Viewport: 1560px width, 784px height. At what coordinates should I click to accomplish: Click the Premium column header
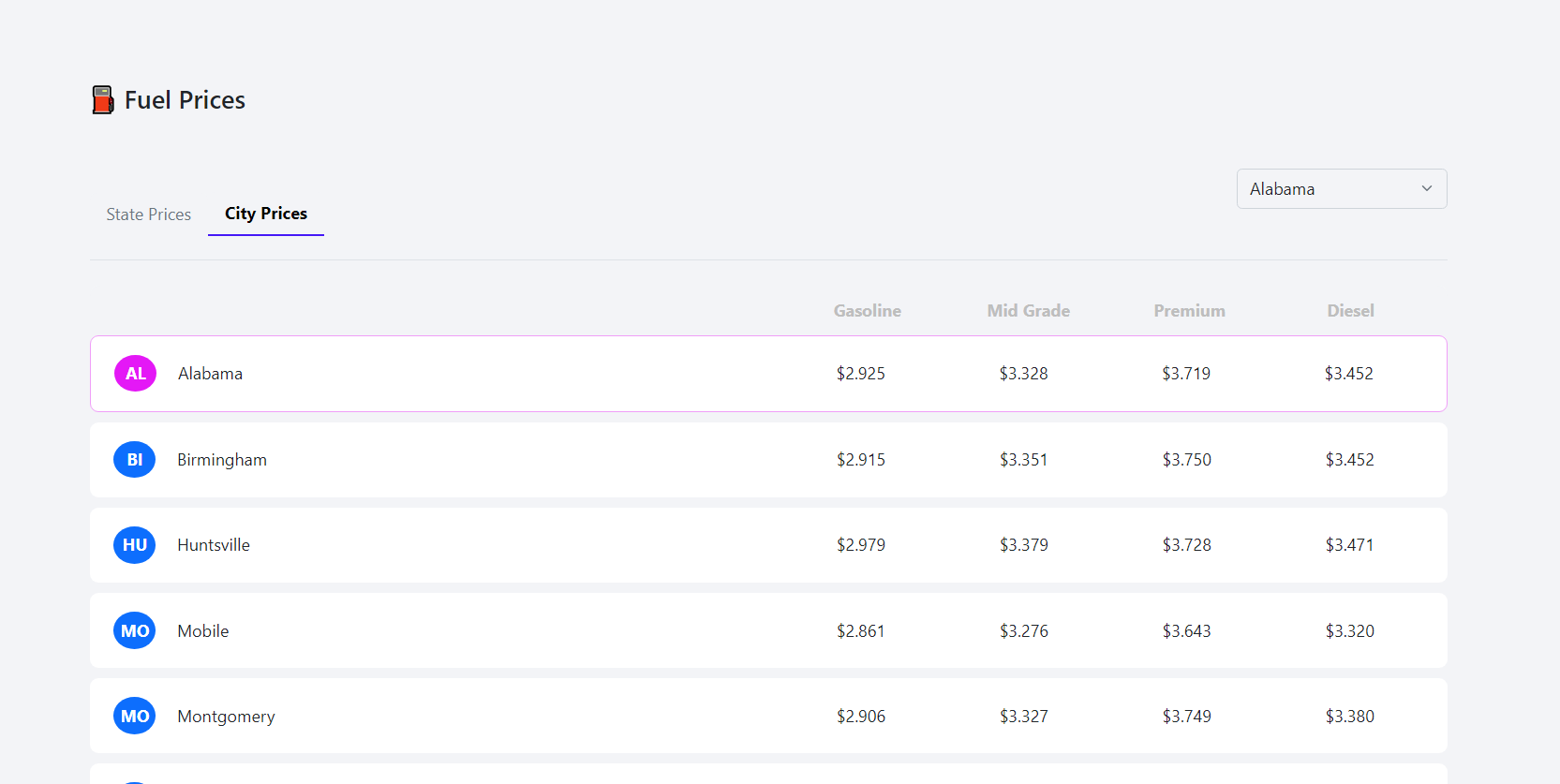coord(1190,311)
